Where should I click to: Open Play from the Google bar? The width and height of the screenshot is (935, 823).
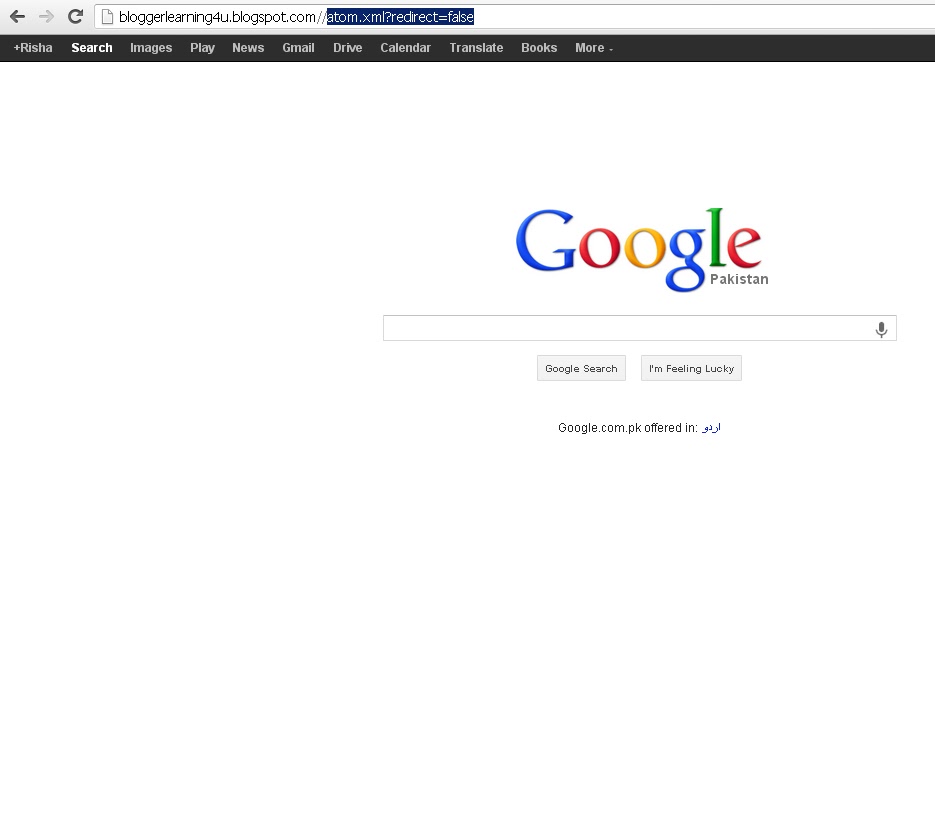[202, 48]
